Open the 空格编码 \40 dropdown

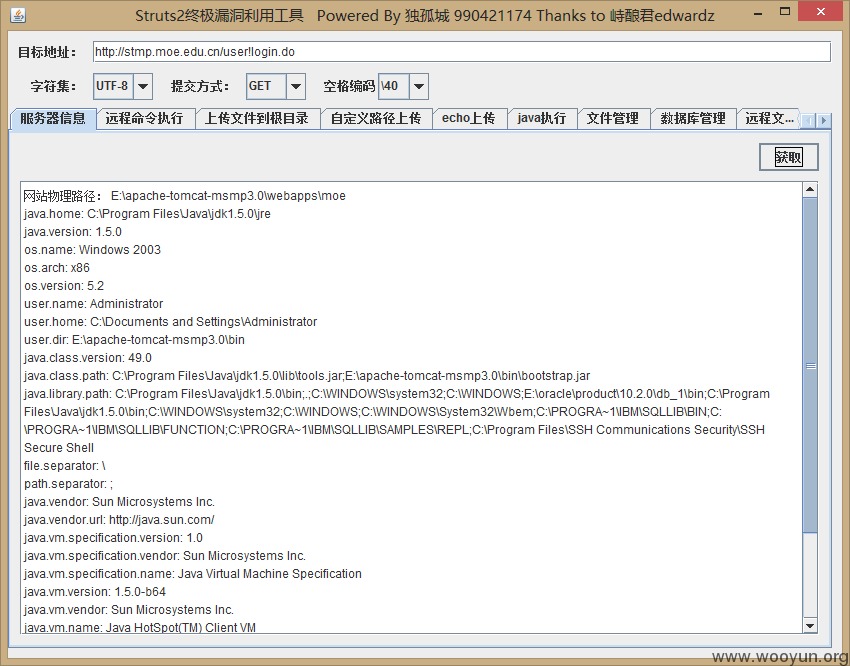pos(418,86)
